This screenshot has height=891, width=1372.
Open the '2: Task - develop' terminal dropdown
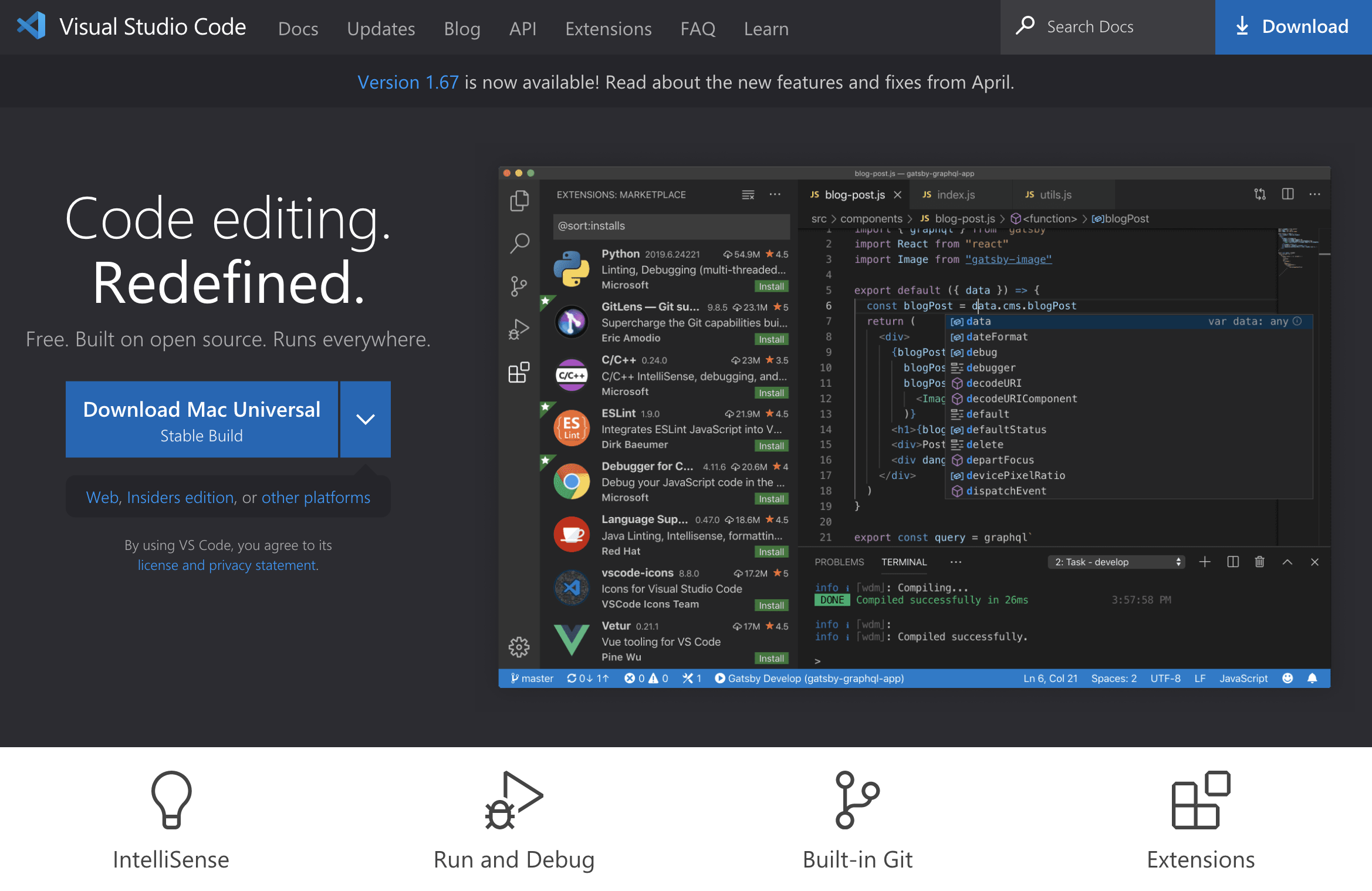click(1116, 562)
